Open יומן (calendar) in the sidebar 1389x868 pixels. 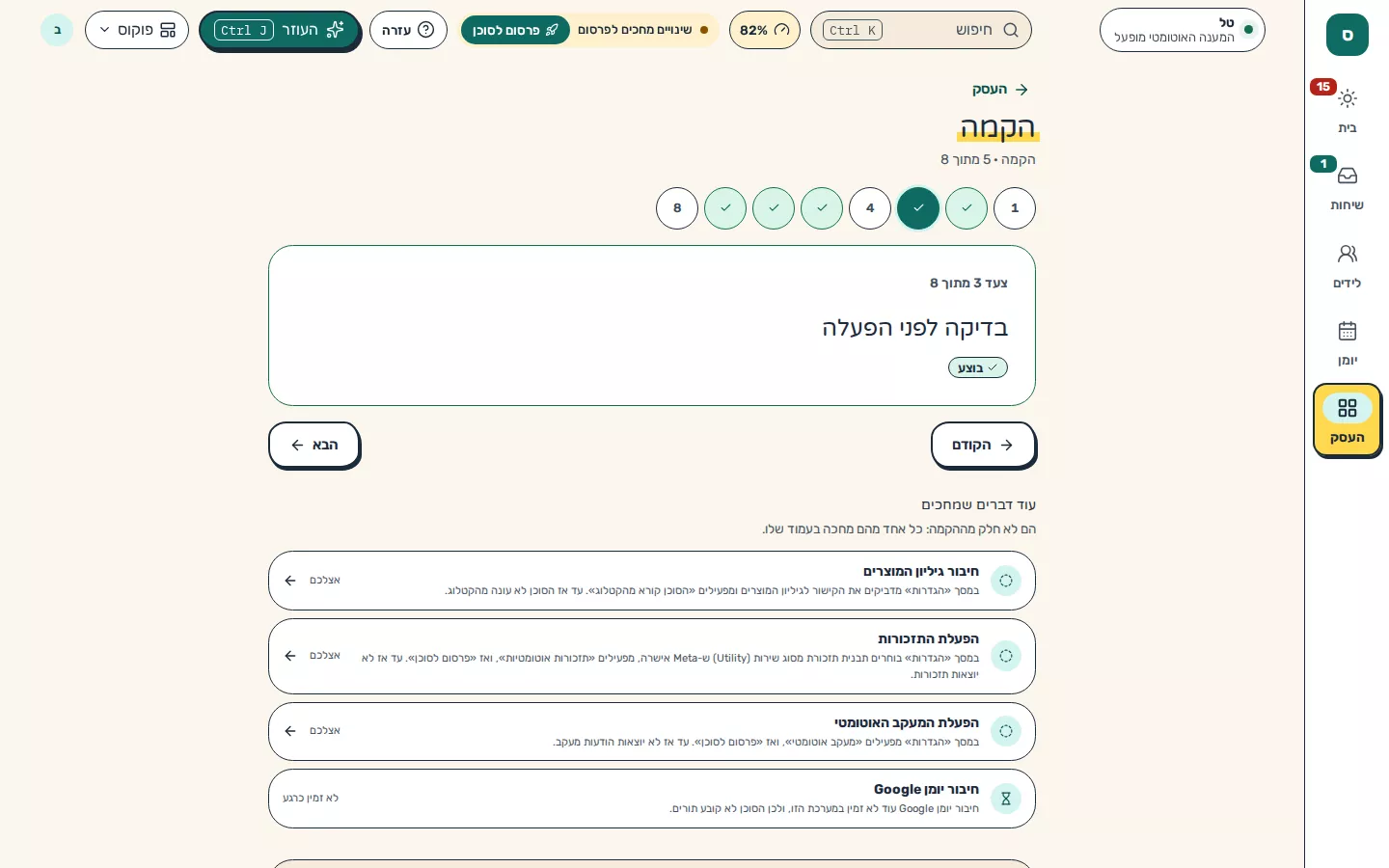[x=1347, y=342]
